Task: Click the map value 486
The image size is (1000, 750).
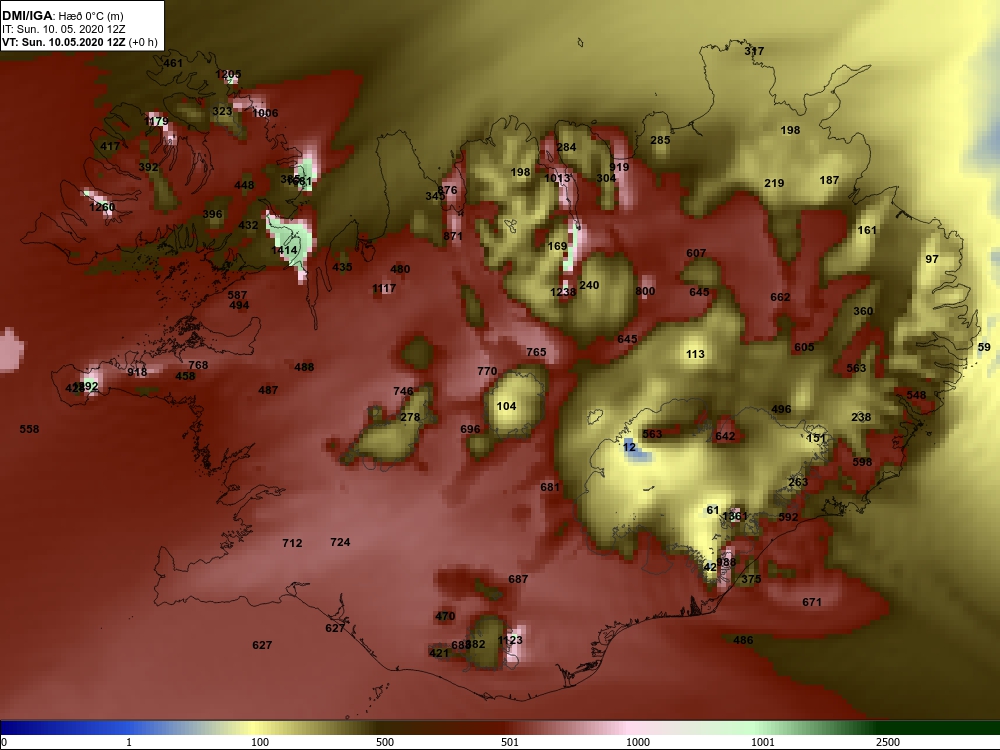Action: [x=743, y=640]
